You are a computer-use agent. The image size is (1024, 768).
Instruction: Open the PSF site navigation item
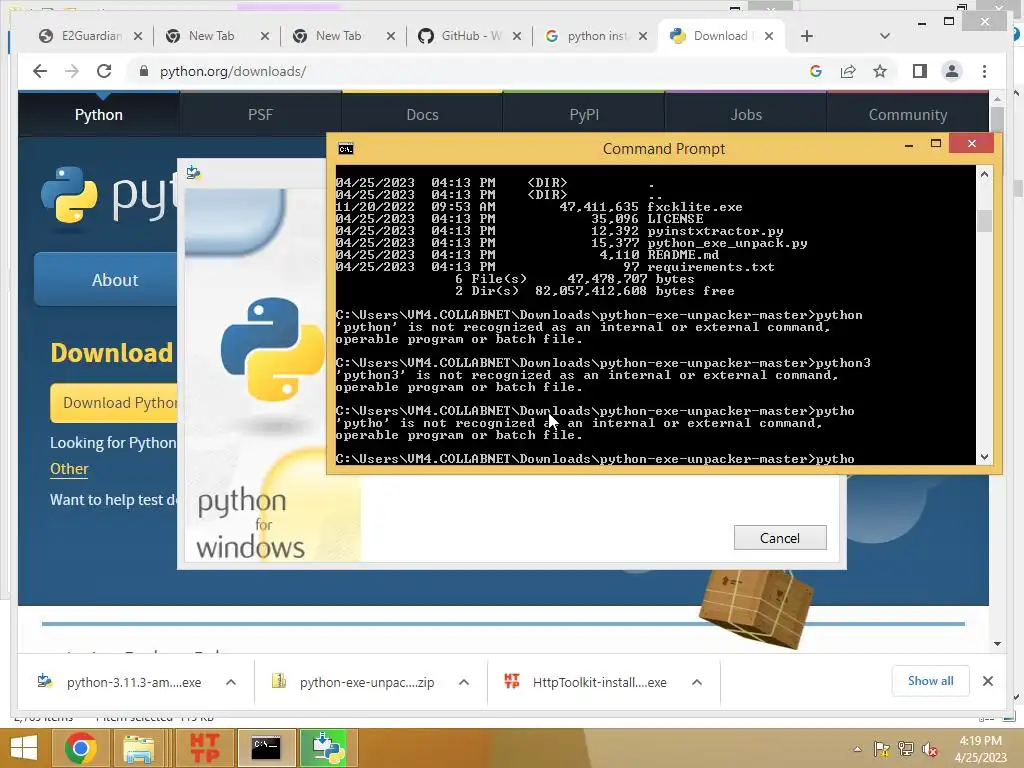coord(261,114)
